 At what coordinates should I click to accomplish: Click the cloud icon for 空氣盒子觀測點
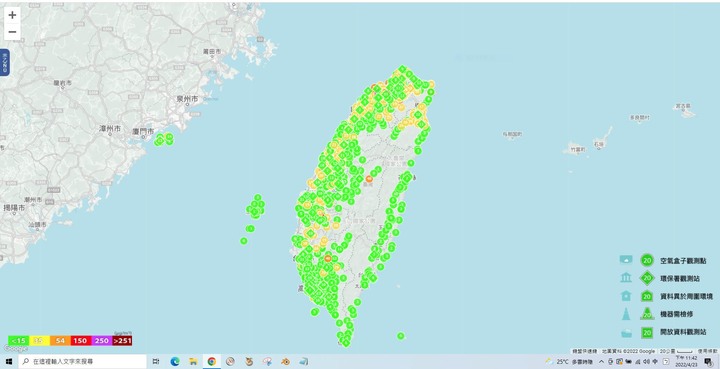click(626, 260)
